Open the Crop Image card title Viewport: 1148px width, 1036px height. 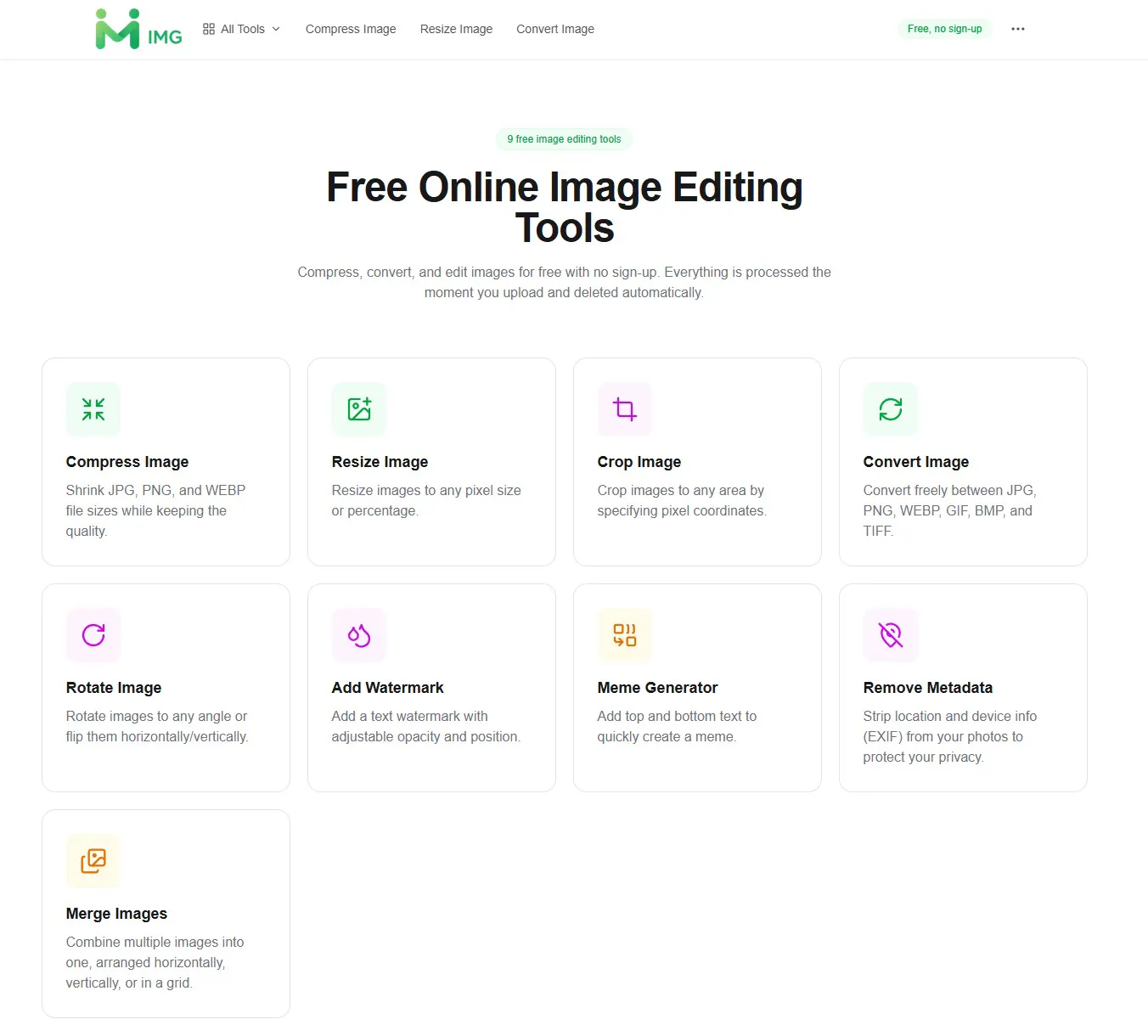coord(639,462)
